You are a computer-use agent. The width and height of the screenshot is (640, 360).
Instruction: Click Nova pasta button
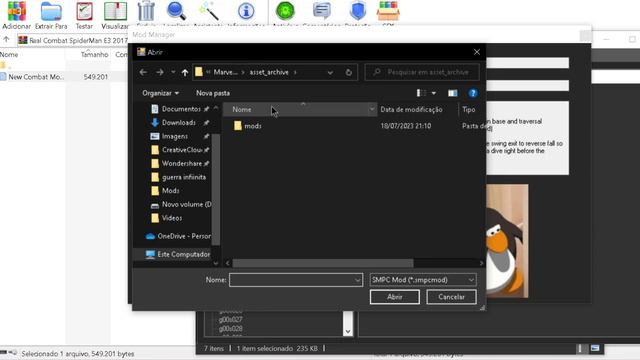coord(213,93)
